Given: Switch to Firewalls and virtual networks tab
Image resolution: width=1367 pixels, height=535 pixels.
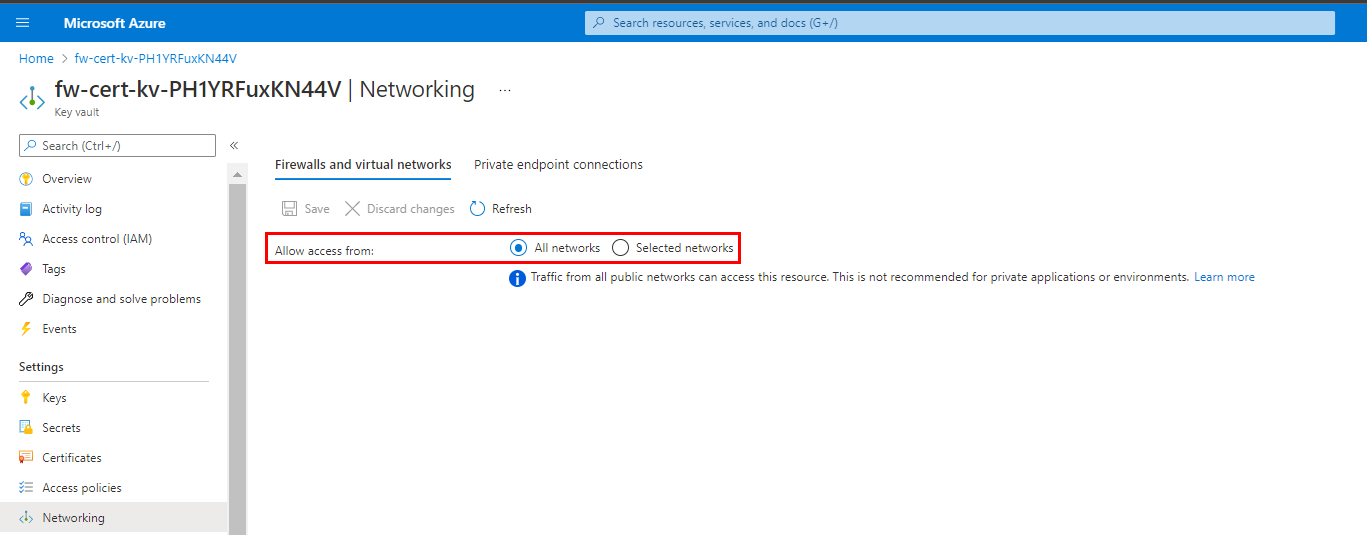Looking at the screenshot, I should pos(363,165).
